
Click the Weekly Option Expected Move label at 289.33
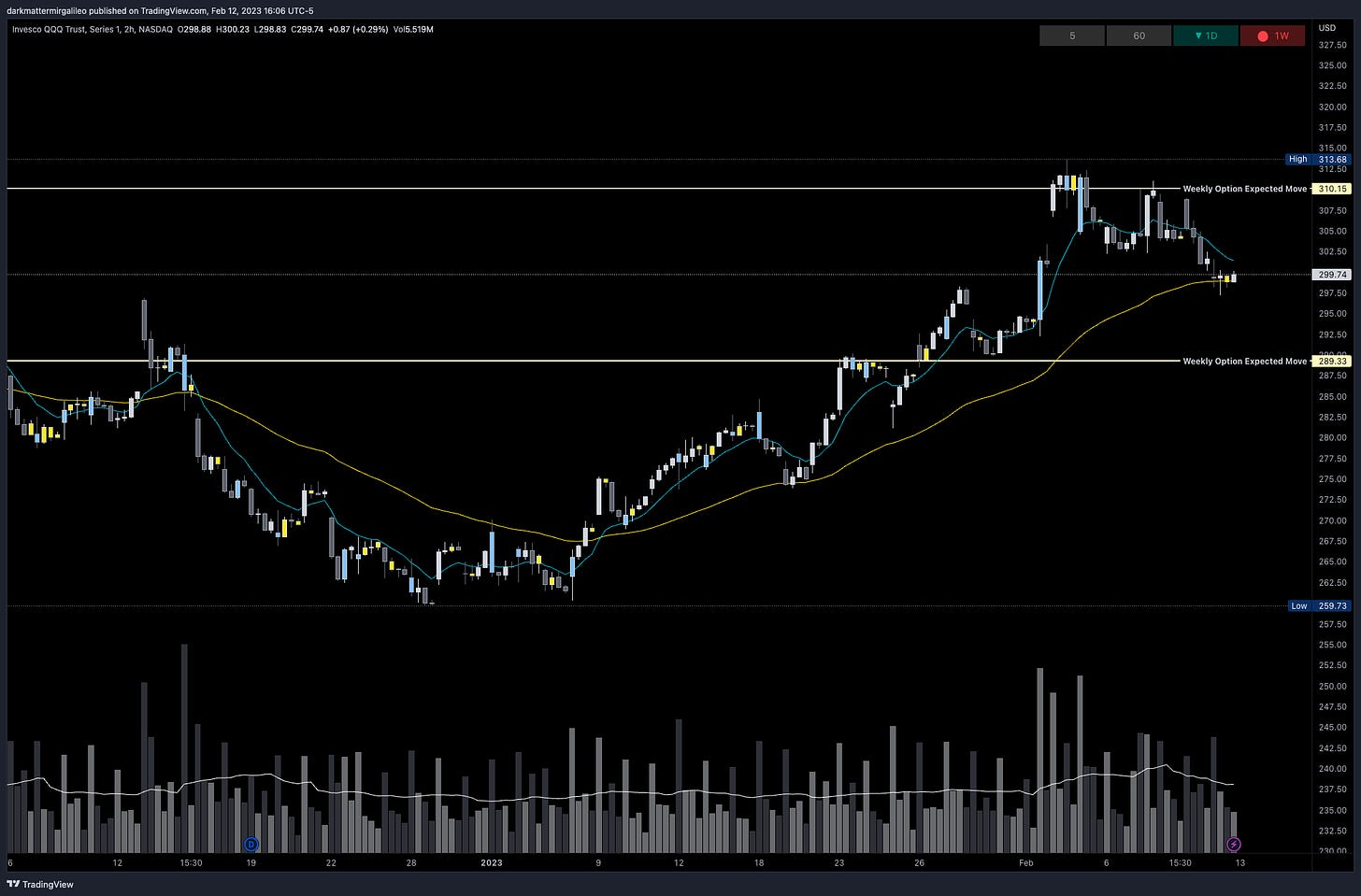tap(1244, 361)
